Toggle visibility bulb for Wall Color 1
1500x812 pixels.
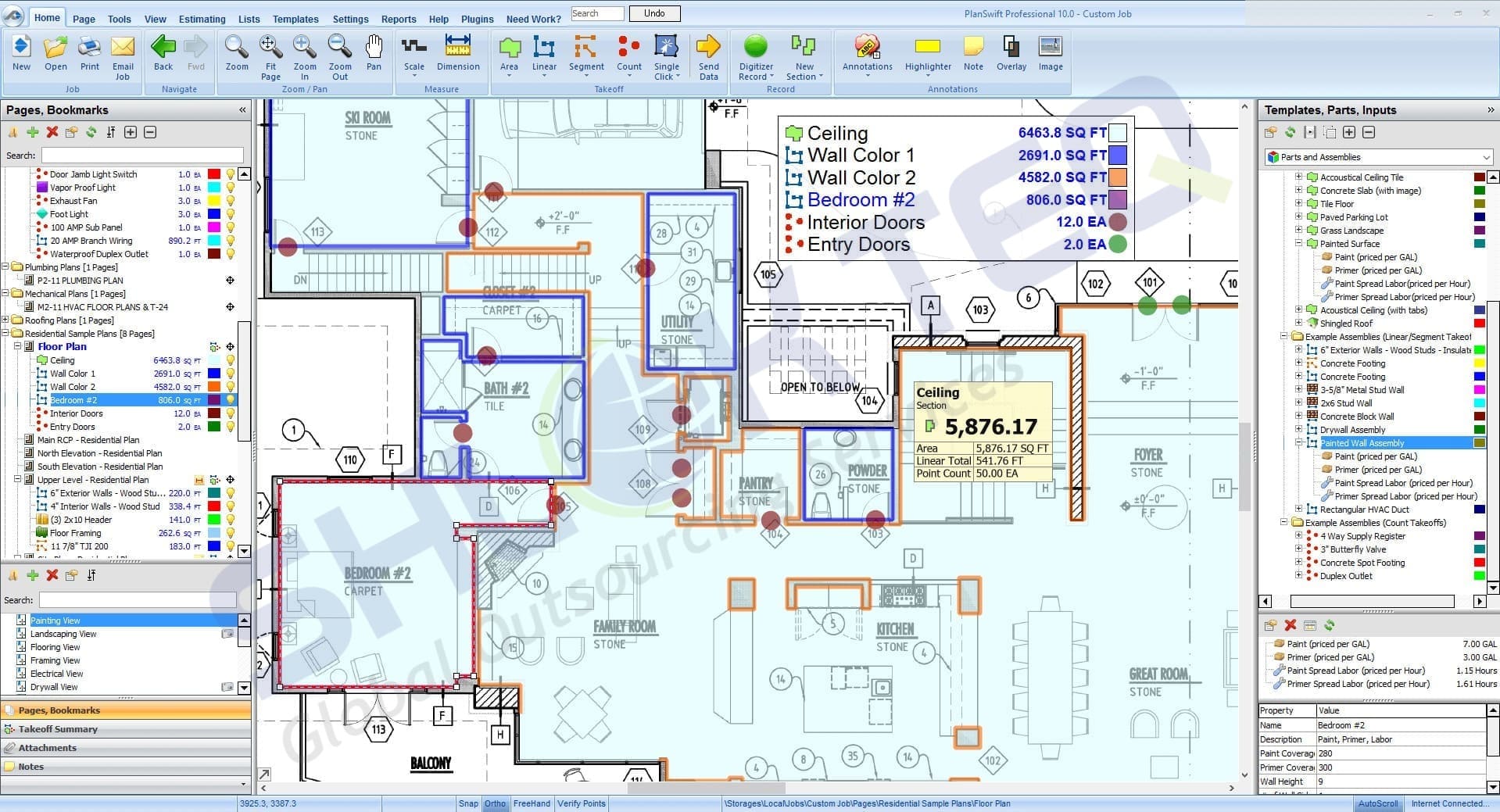[231, 374]
